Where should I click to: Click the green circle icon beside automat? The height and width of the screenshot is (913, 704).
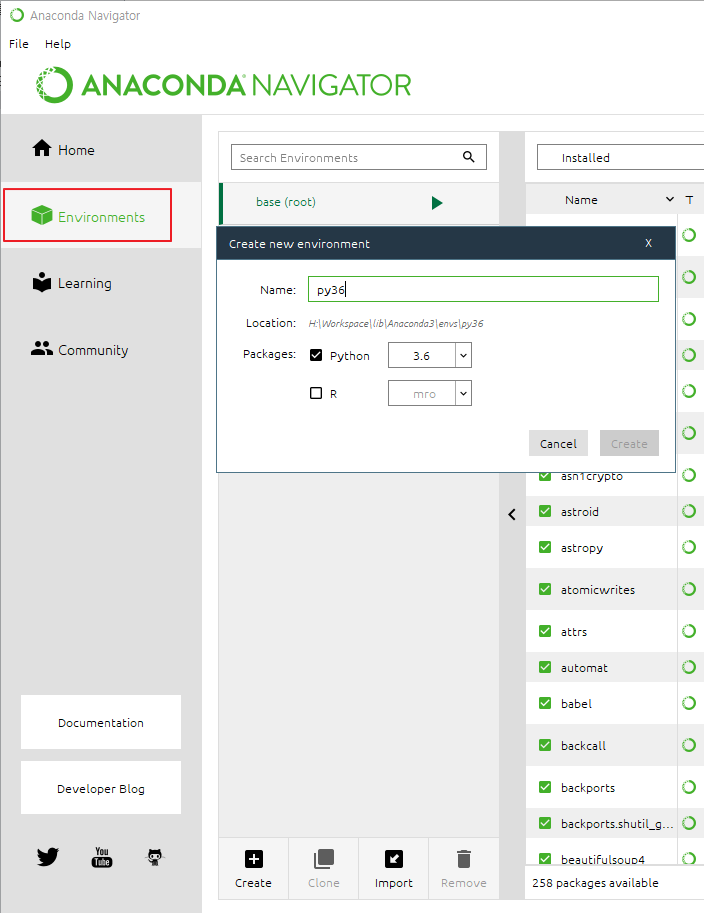[x=689, y=667]
